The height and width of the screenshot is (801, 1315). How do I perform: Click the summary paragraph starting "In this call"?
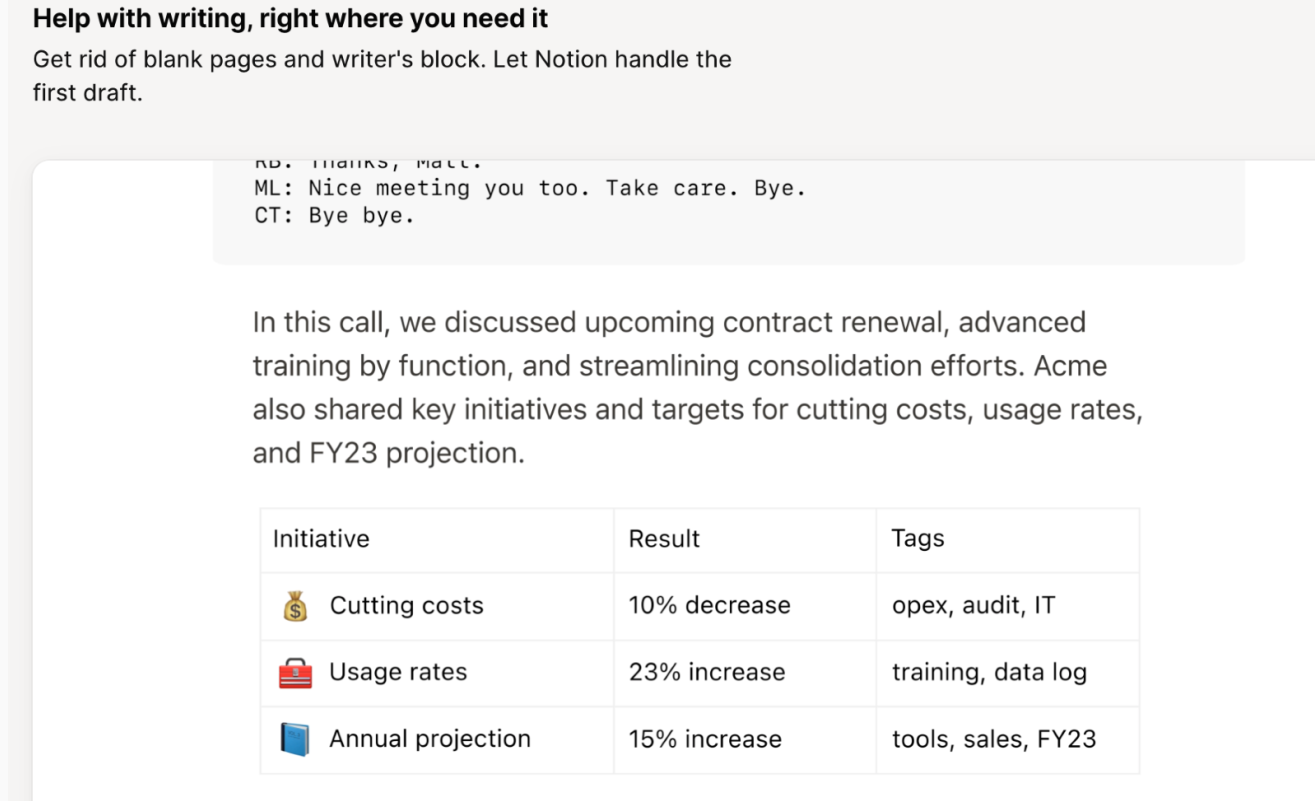(697, 388)
